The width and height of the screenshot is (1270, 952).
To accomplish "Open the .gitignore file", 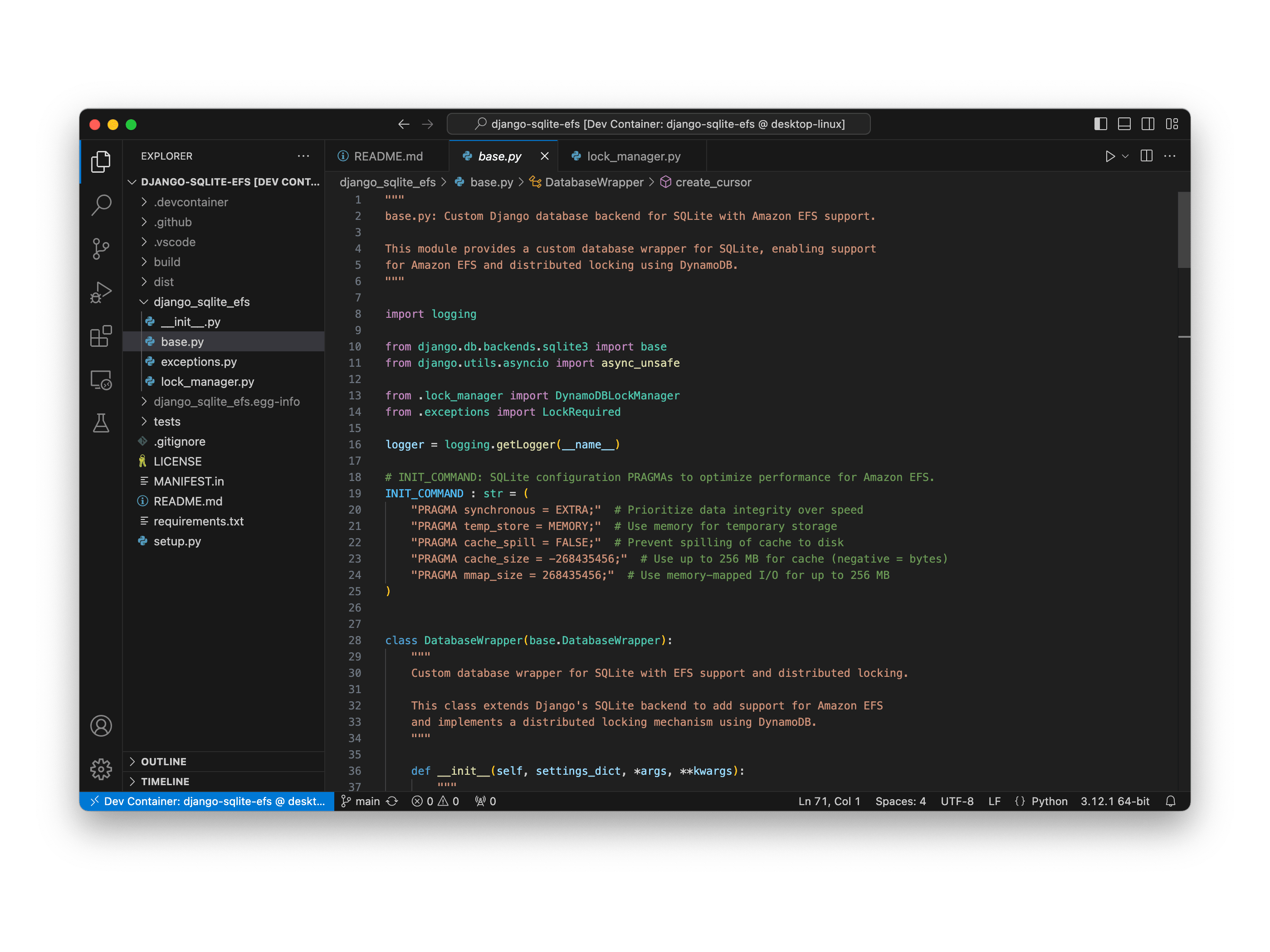I will point(224,441).
